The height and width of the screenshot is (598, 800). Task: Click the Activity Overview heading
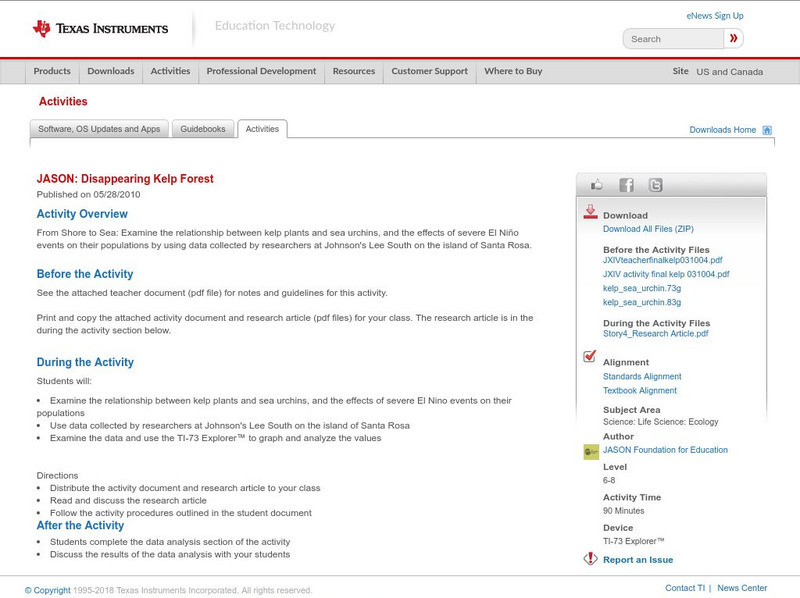pyautogui.click(x=82, y=214)
